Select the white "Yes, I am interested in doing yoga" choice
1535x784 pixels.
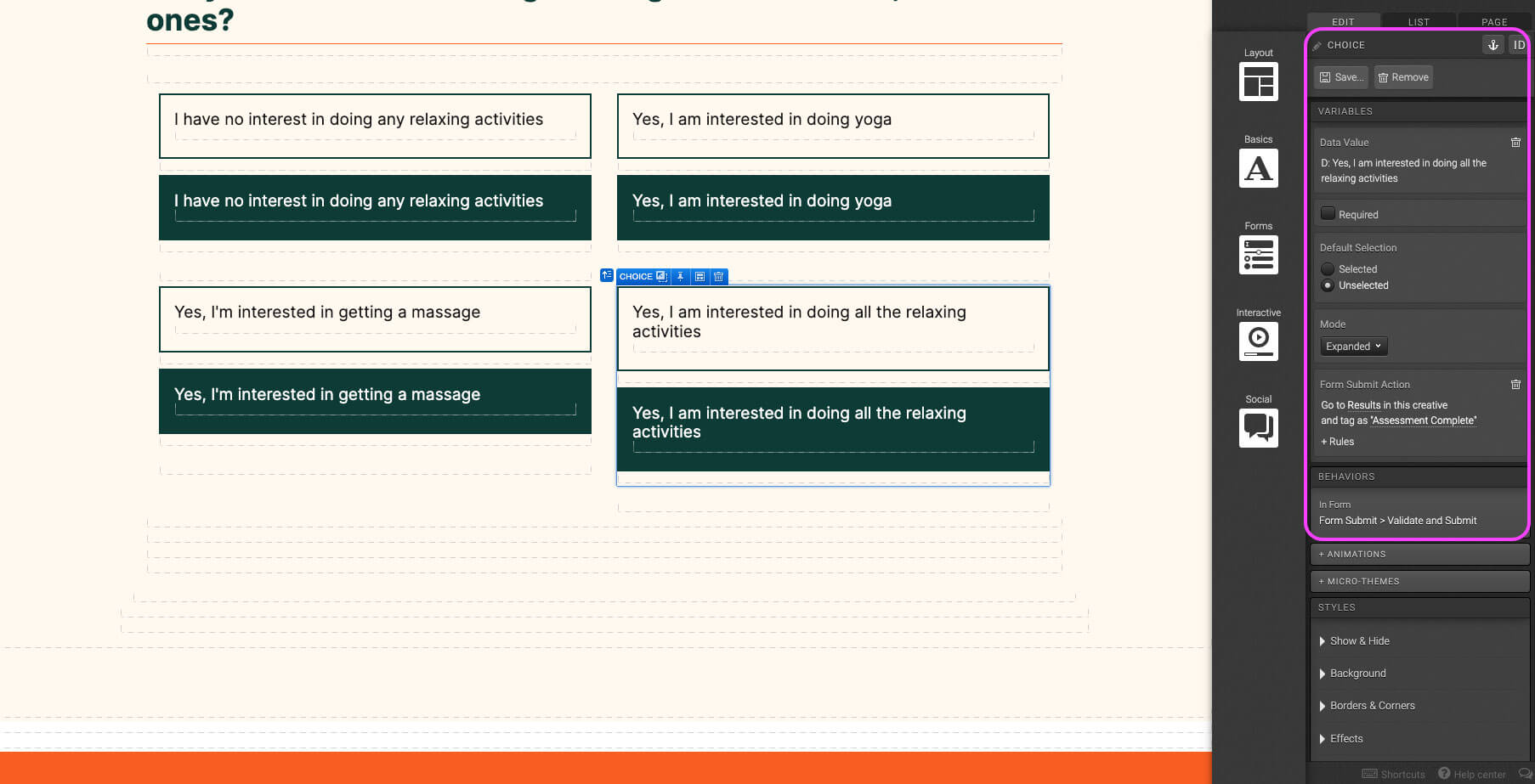tap(833, 125)
